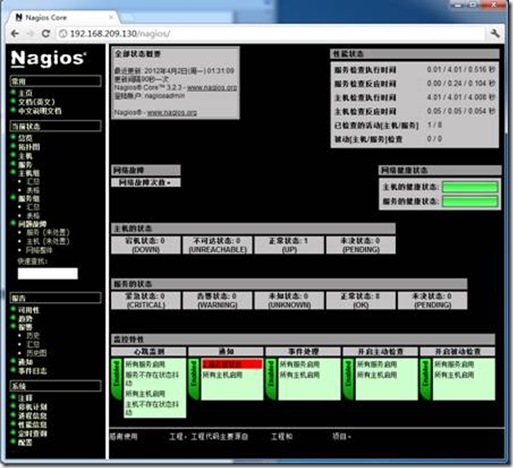Click the www.nagios.org link beside Nagios Core 3.2.3
Image resolution: width=513 pixels, height=468 pixels.
[212, 87]
